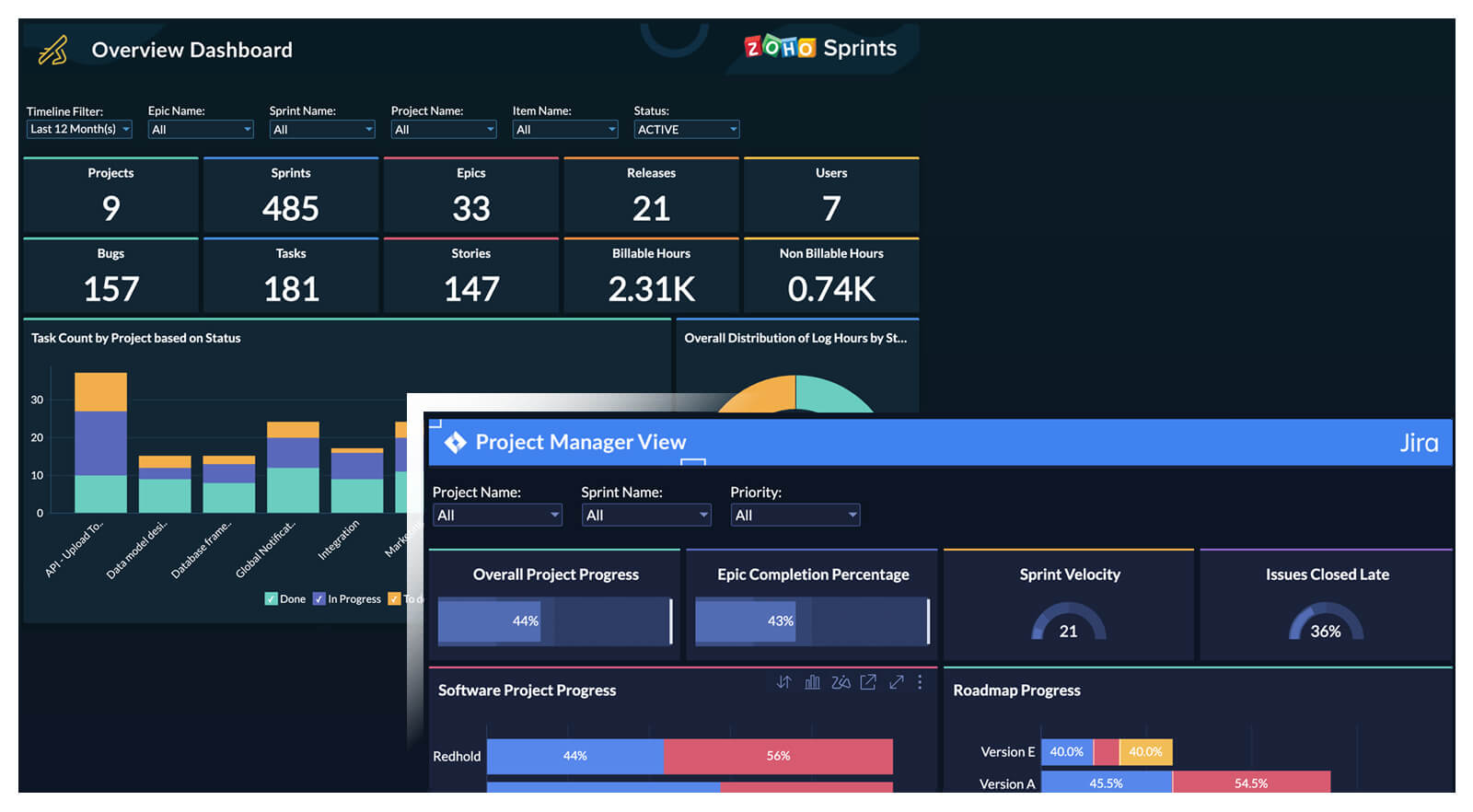Click the Redhold 56% red bar segment
This screenshot has height=812, width=1473.
(x=778, y=756)
